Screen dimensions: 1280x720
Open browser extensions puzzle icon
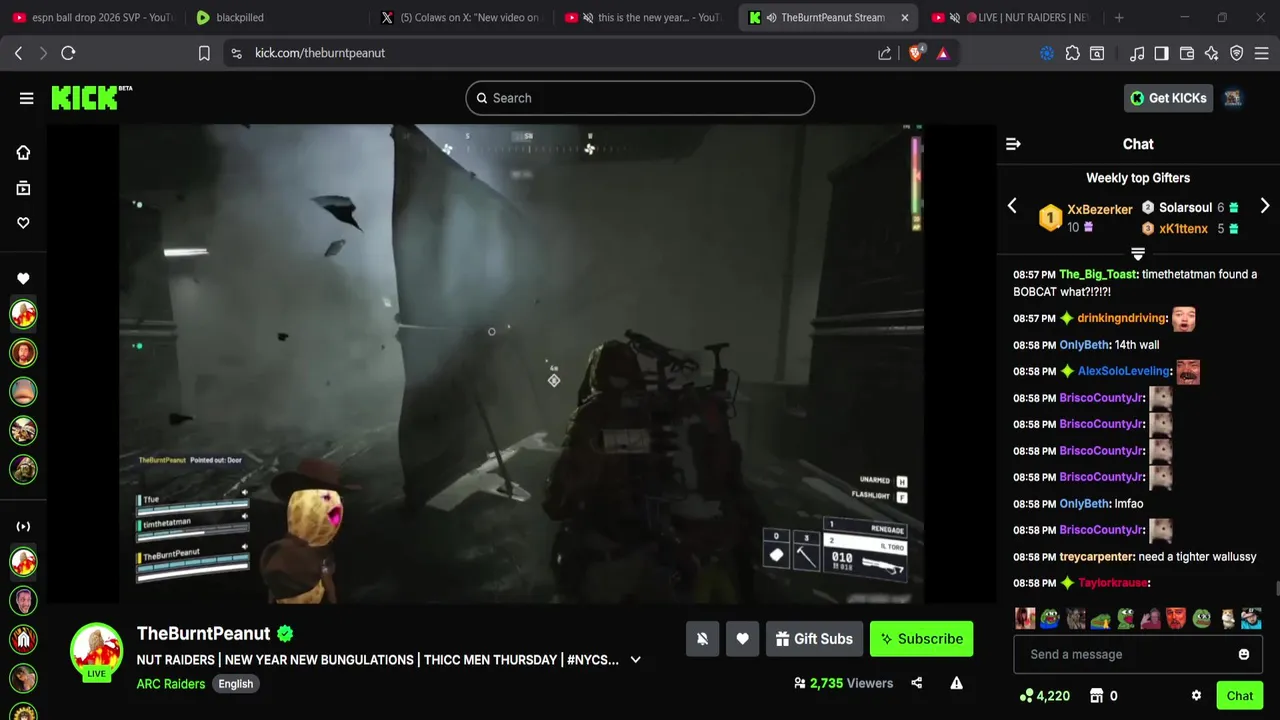pos(1072,53)
